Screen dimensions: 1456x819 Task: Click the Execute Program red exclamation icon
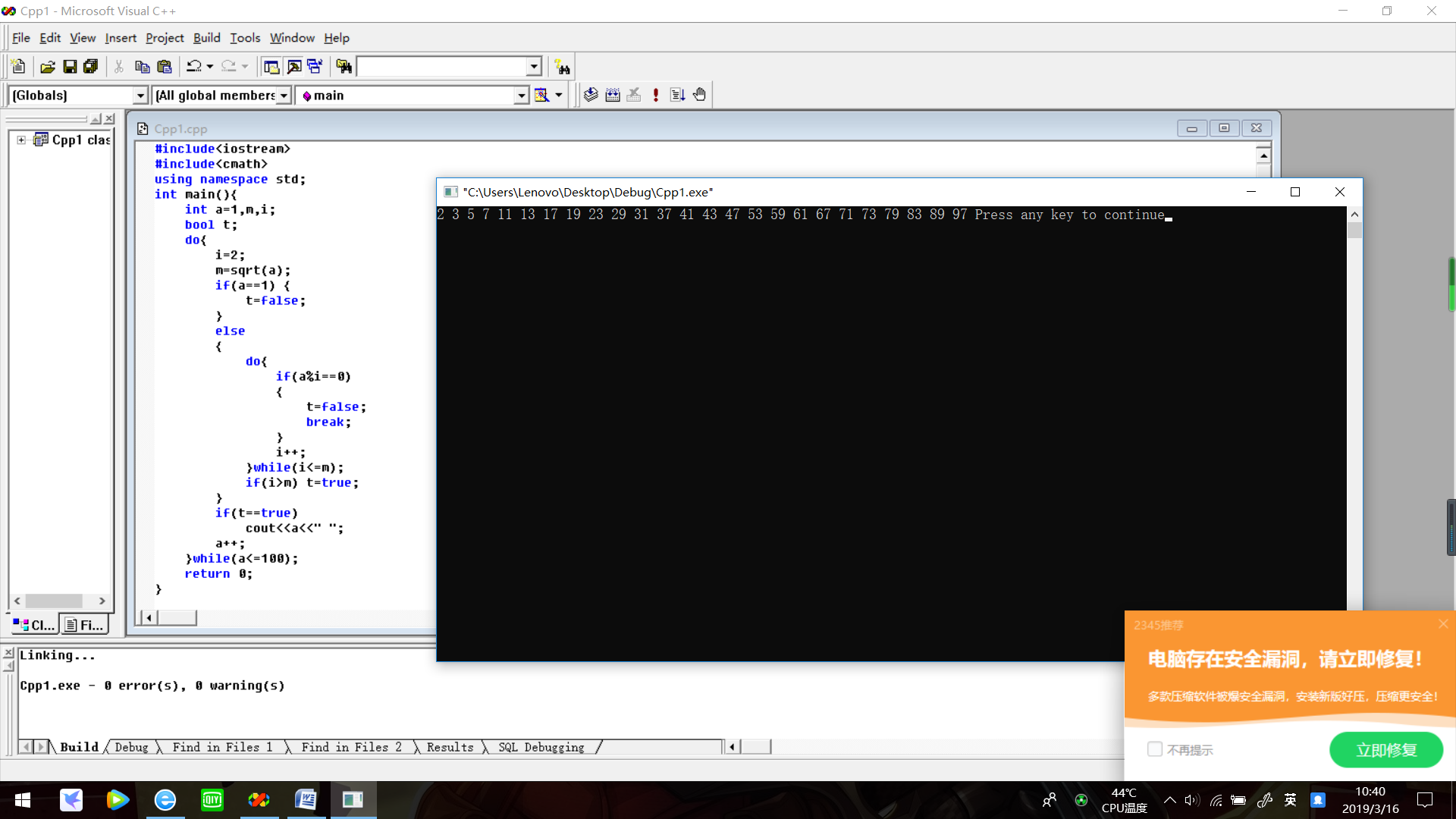pyautogui.click(x=656, y=95)
